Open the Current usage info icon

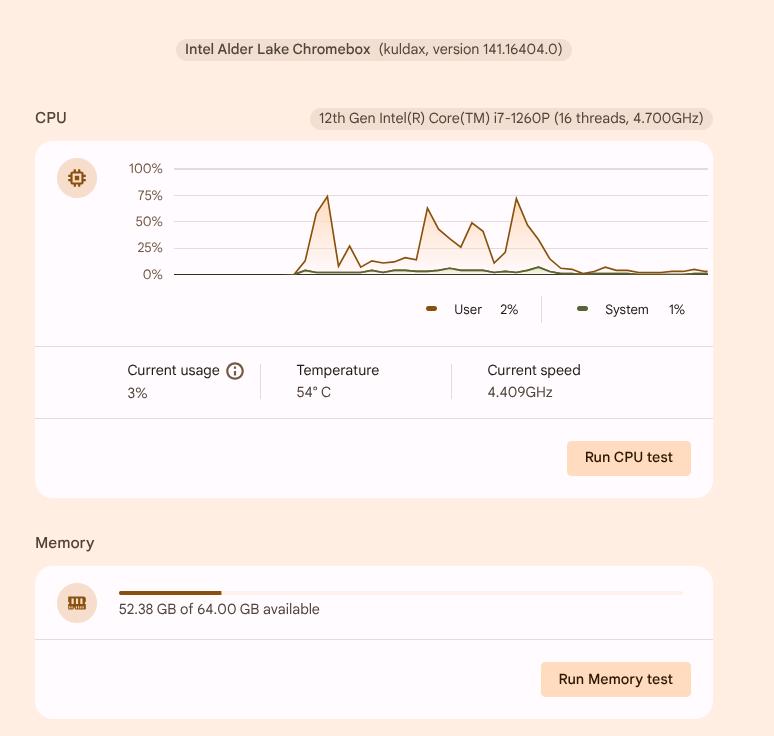235,371
